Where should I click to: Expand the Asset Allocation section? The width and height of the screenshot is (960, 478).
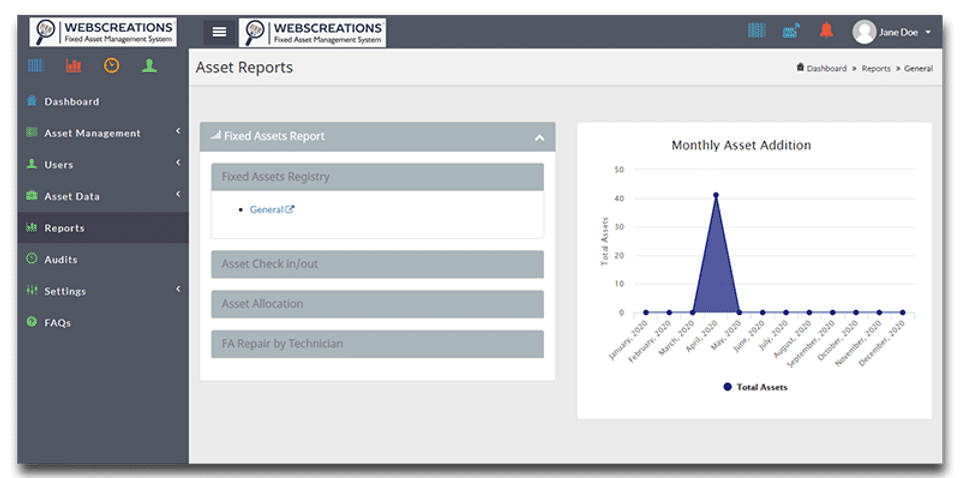pyautogui.click(x=377, y=304)
